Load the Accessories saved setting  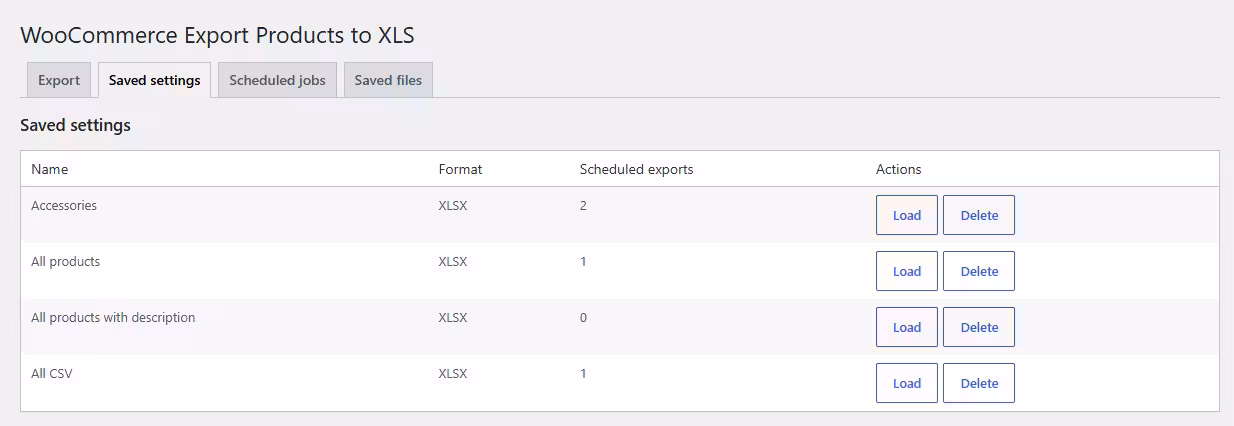pyautogui.click(x=907, y=215)
